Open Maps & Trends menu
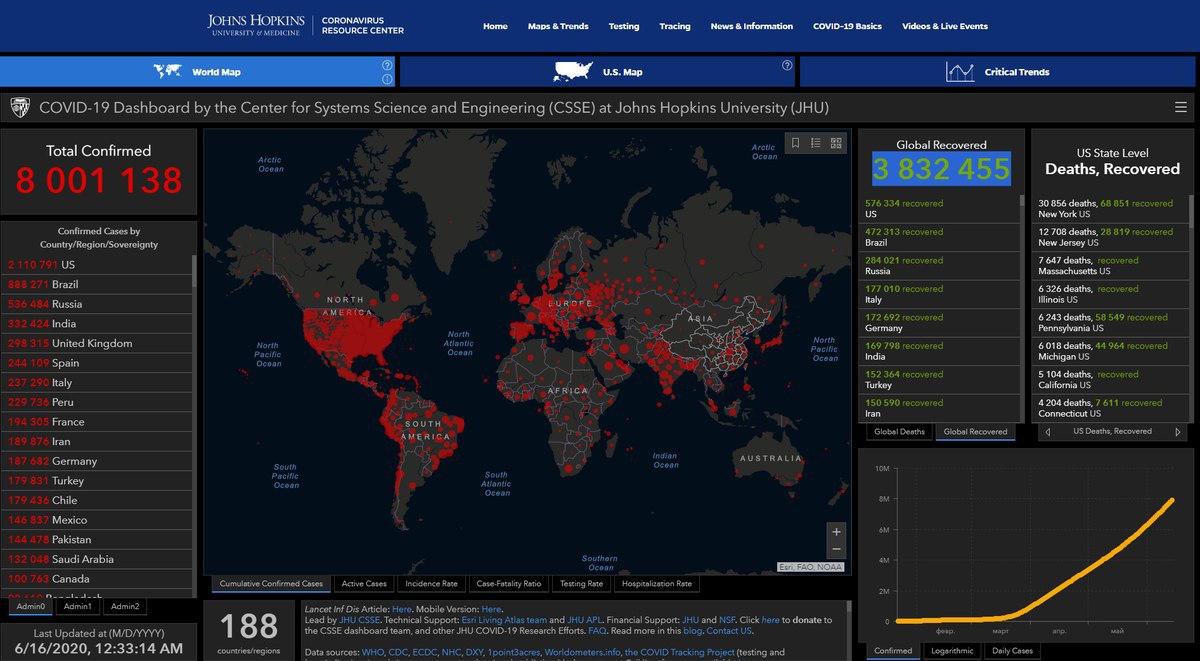Screen dimensions: 1200x661 point(558,26)
